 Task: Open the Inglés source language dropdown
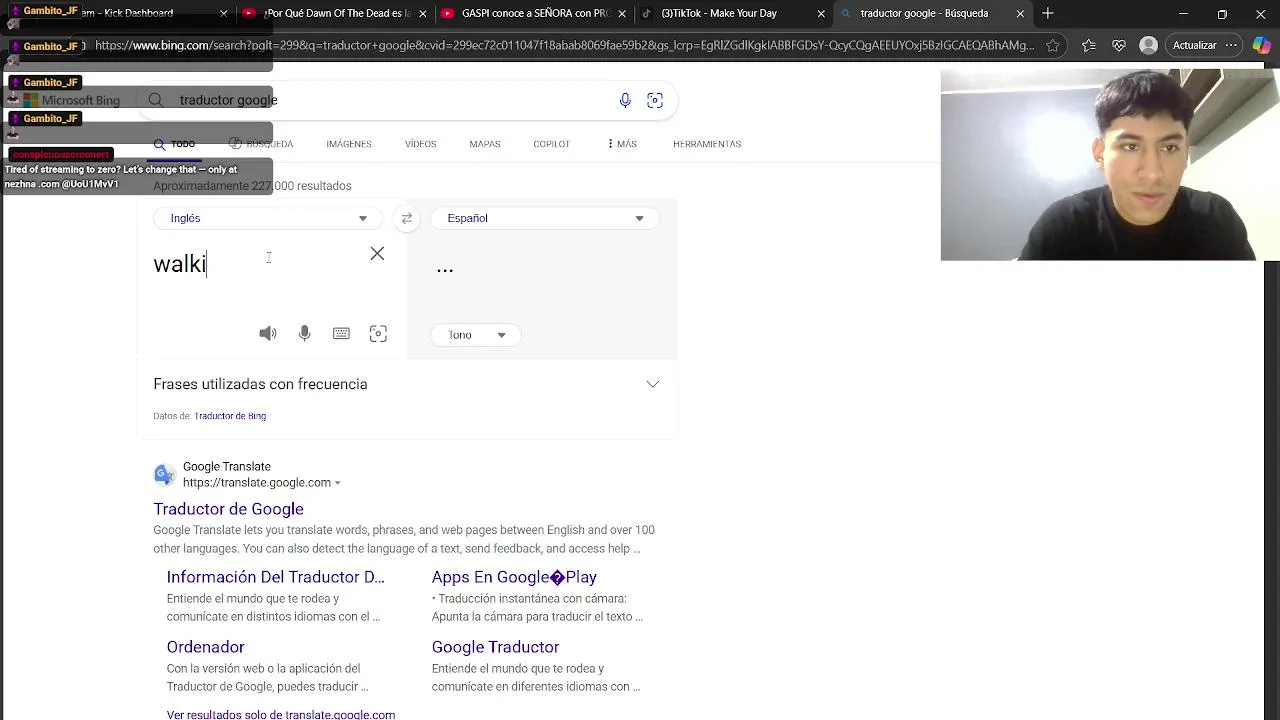point(267,218)
